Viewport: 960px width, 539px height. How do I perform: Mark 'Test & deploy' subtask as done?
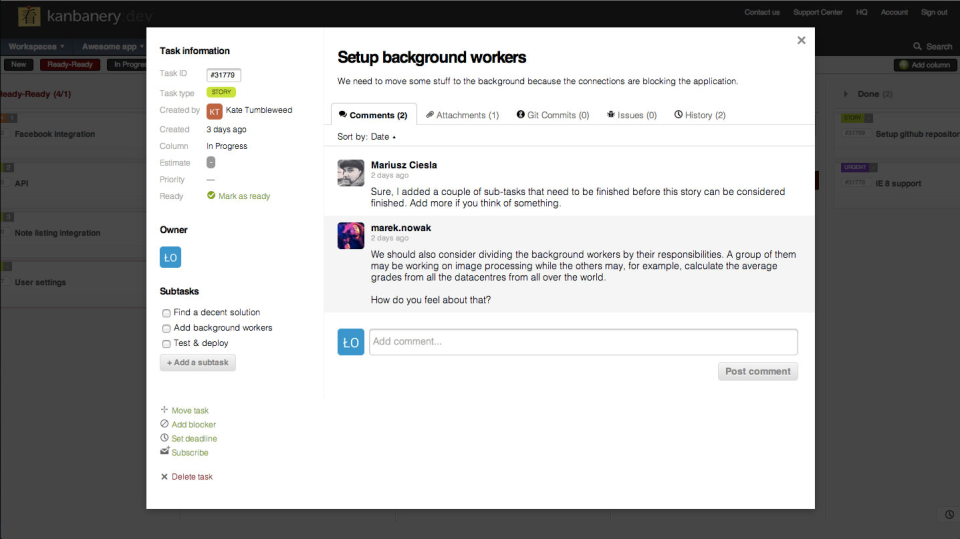[x=166, y=343]
